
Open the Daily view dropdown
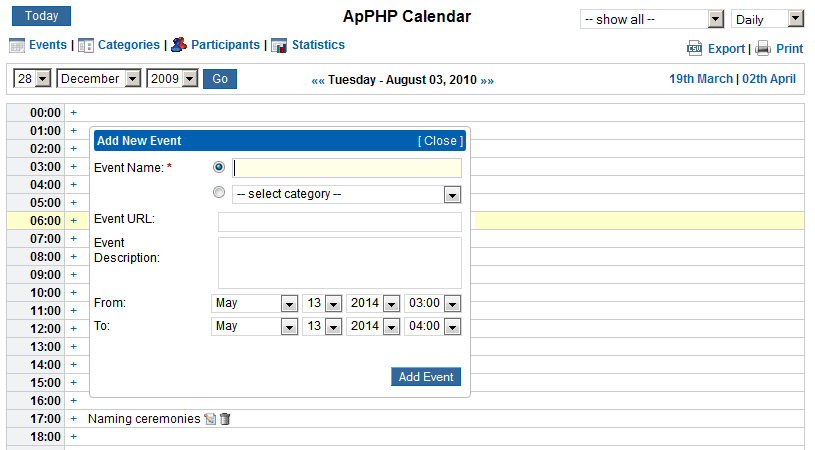click(768, 19)
